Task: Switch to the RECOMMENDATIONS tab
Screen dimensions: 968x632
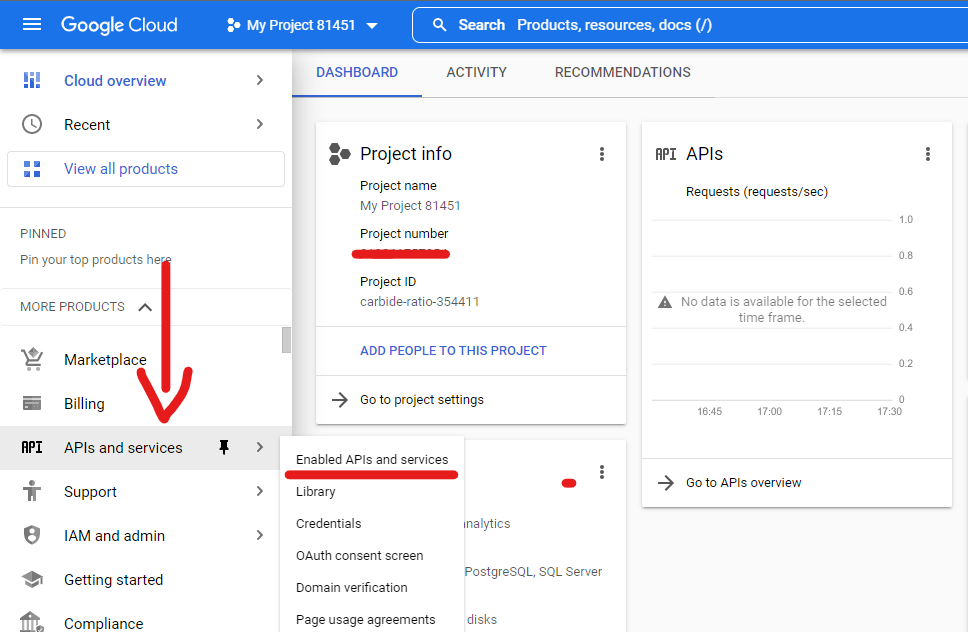Action: pos(622,73)
